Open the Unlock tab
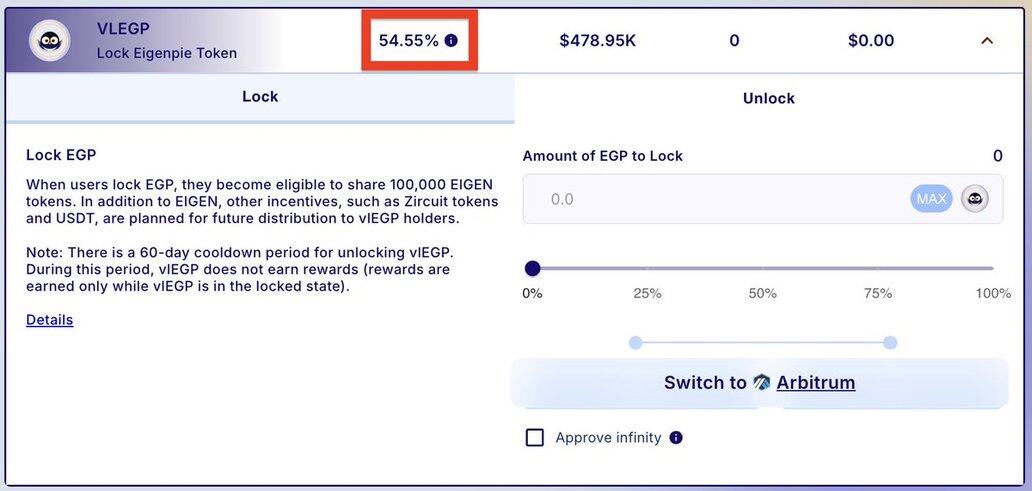 click(x=768, y=98)
